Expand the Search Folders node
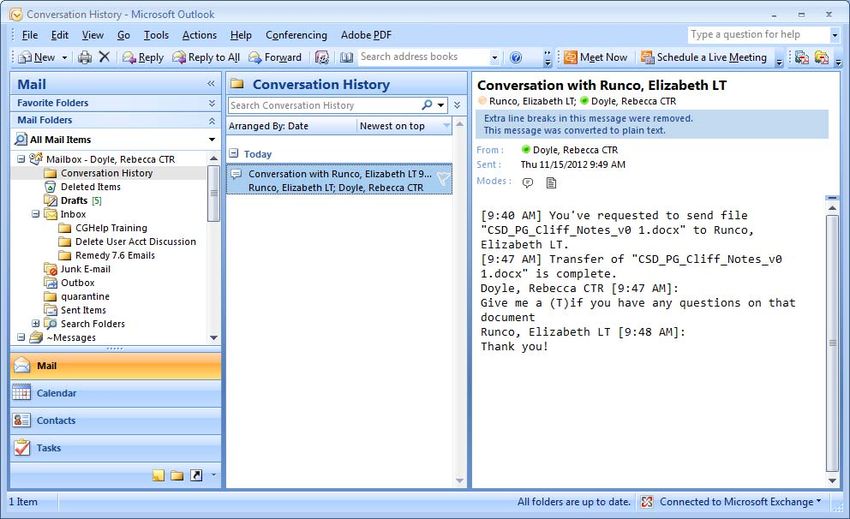Image resolution: width=850 pixels, height=519 pixels. pyautogui.click(x=35, y=324)
